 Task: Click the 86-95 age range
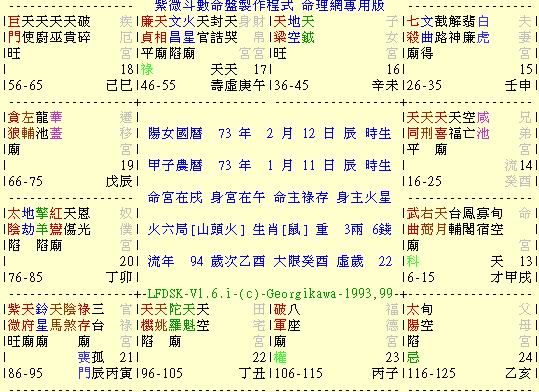point(25,373)
